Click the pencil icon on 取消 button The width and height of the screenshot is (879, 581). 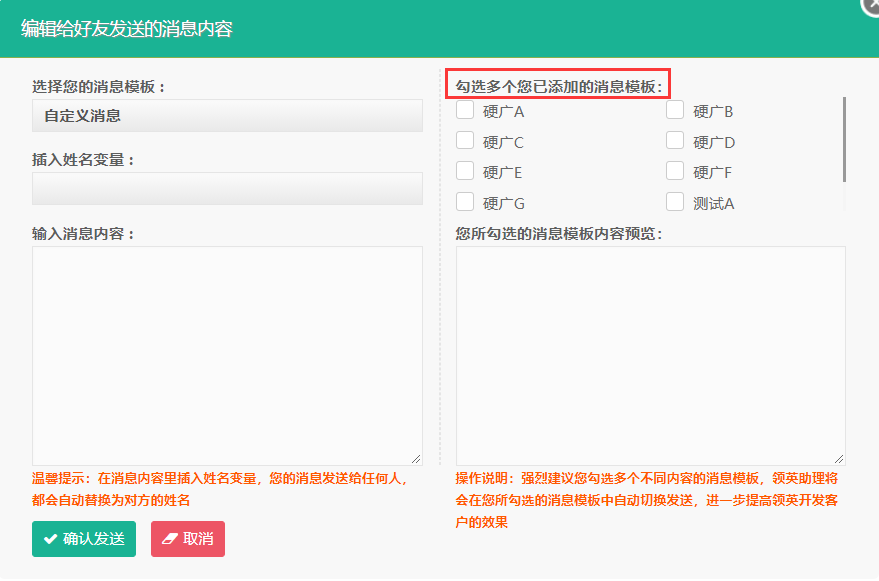pos(166,538)
